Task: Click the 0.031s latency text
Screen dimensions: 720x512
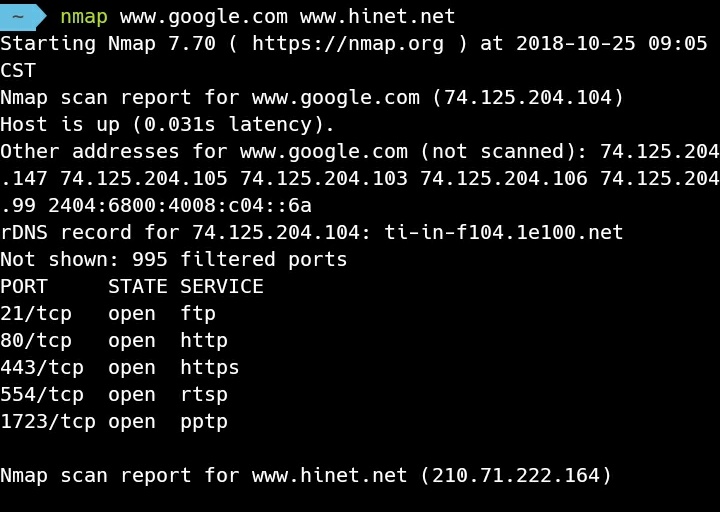Action: [x=179, y=124]
